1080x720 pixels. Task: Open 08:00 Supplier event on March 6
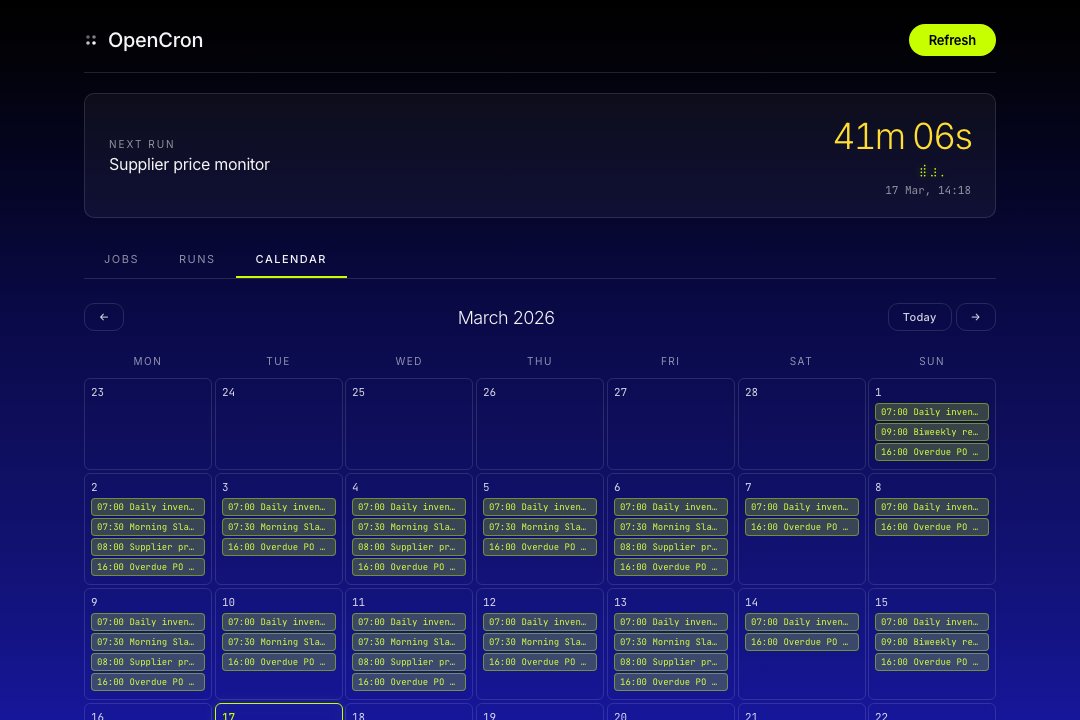[671, 547]
